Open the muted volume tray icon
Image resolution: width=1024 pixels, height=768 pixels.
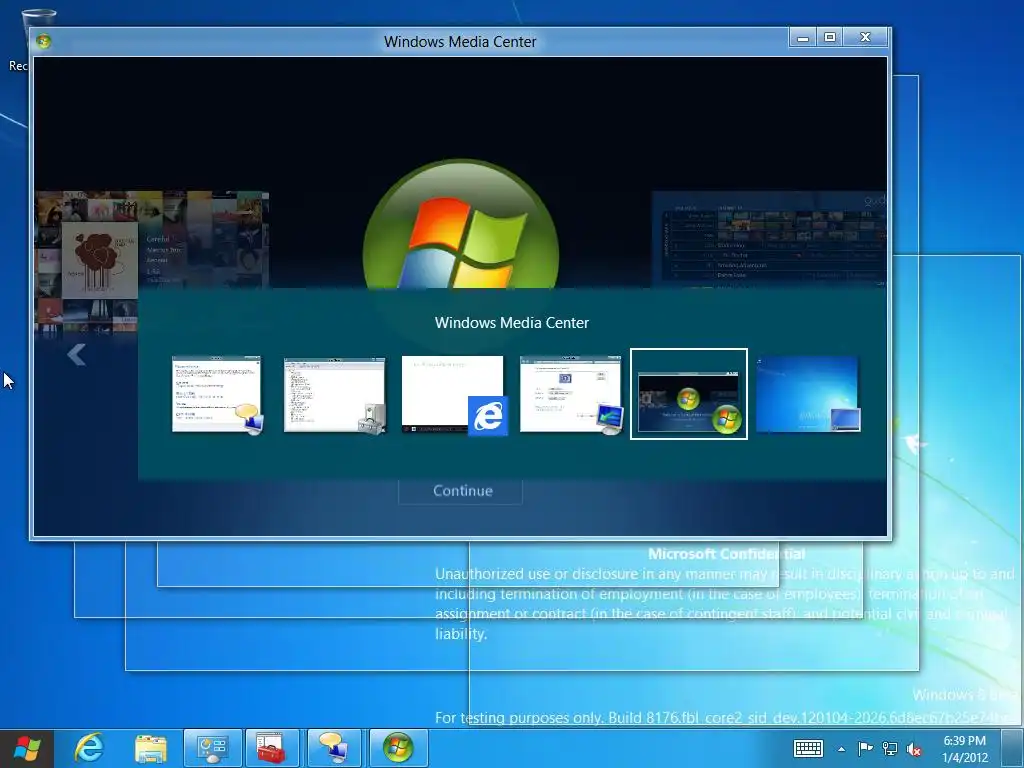914,749
